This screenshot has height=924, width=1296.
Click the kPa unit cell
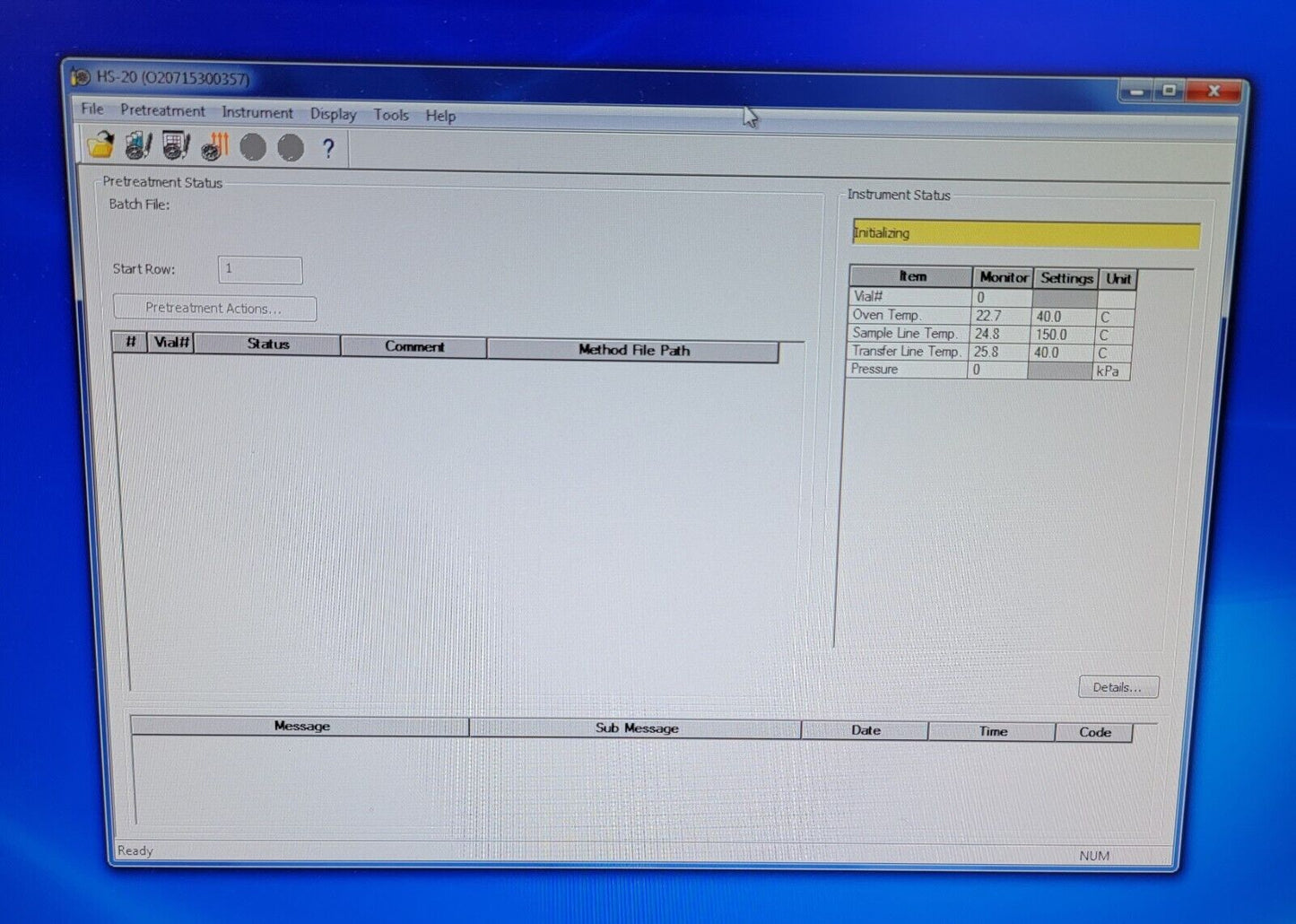pos(1110,371)
